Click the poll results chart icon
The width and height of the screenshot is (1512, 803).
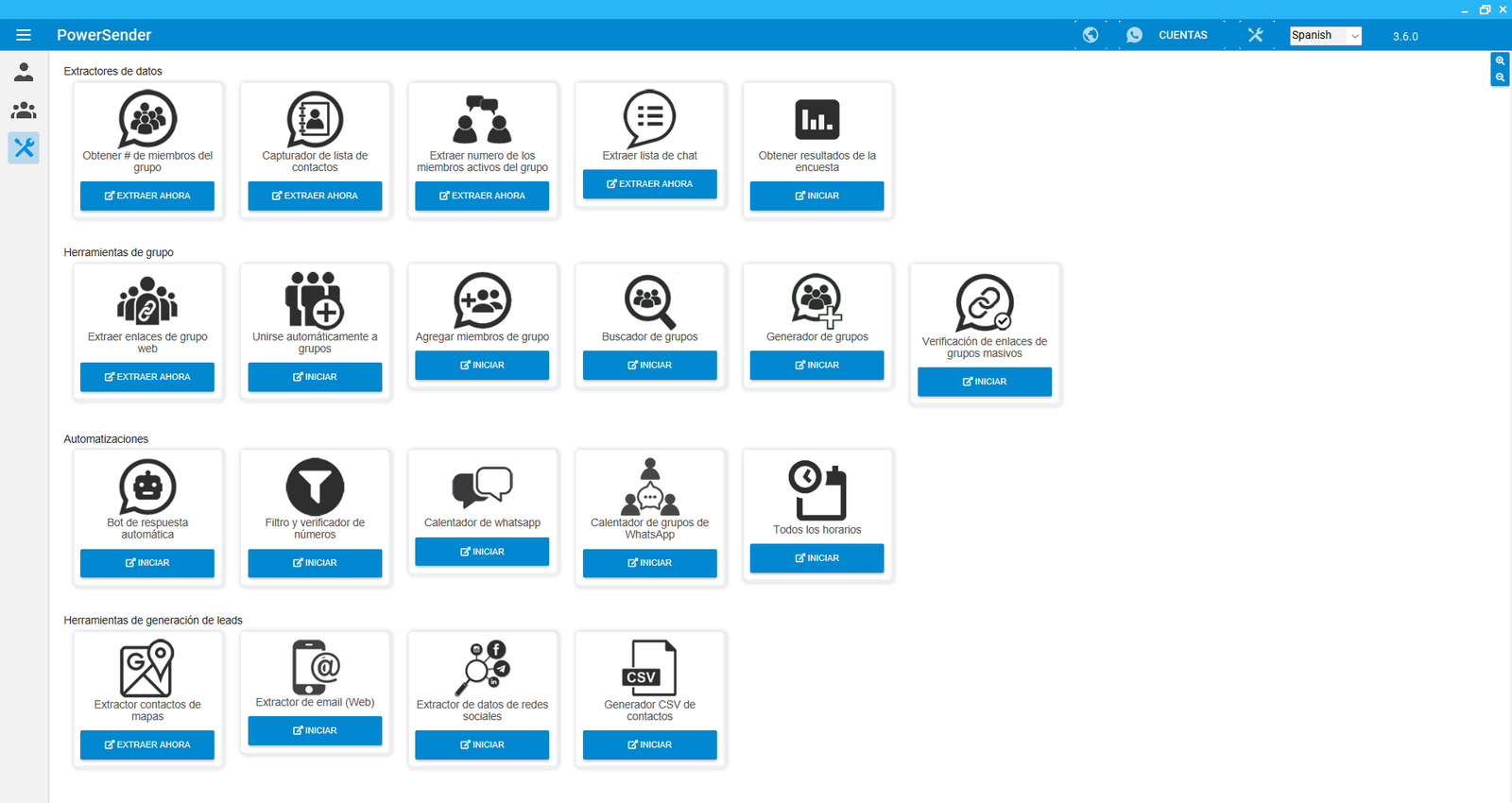pos(817,120)
